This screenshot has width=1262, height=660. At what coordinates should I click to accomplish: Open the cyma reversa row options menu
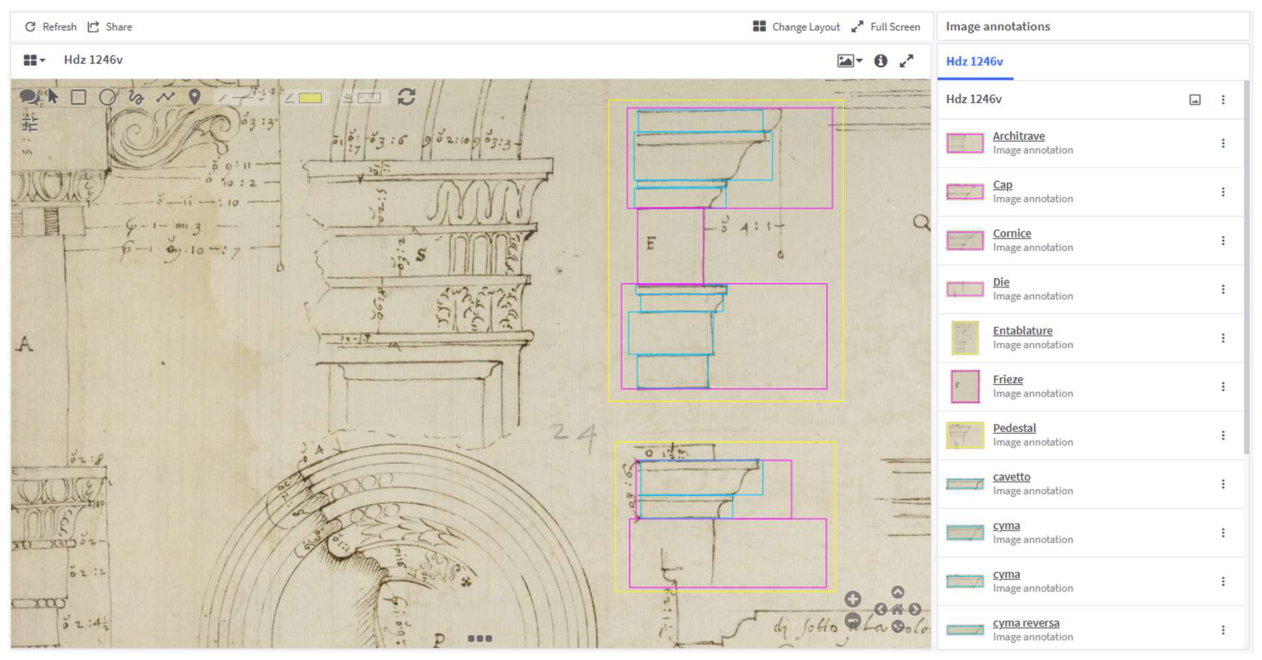click(x=1223, y=630)
